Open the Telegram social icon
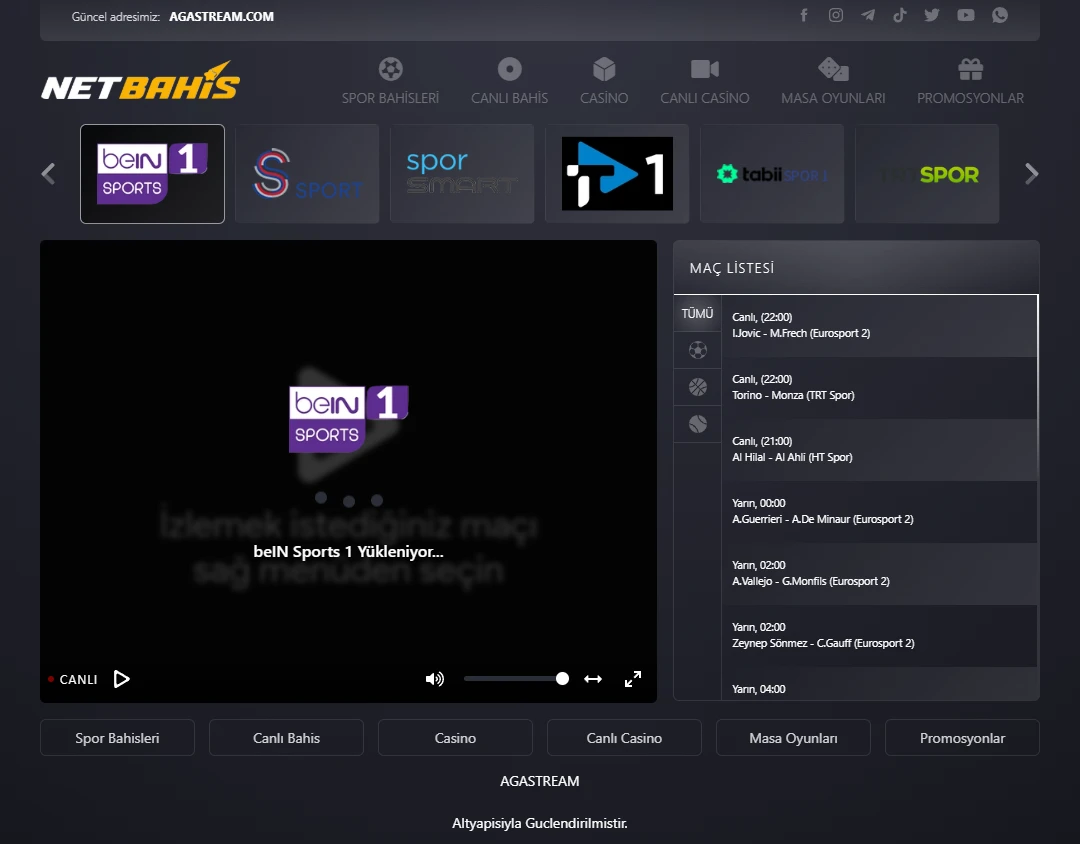This screenshot has width=1080, height=844. tap(868, 15)
